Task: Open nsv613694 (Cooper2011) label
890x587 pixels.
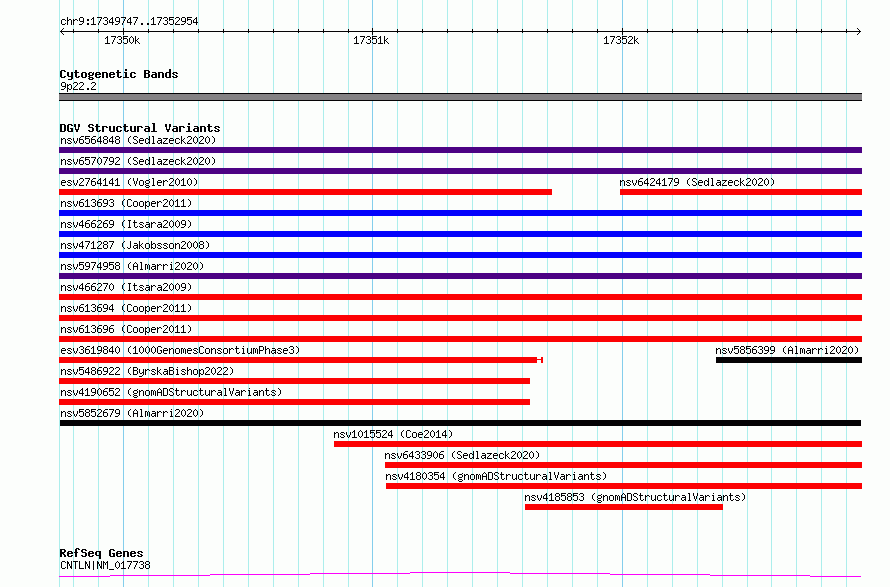Action: point(126,308)
